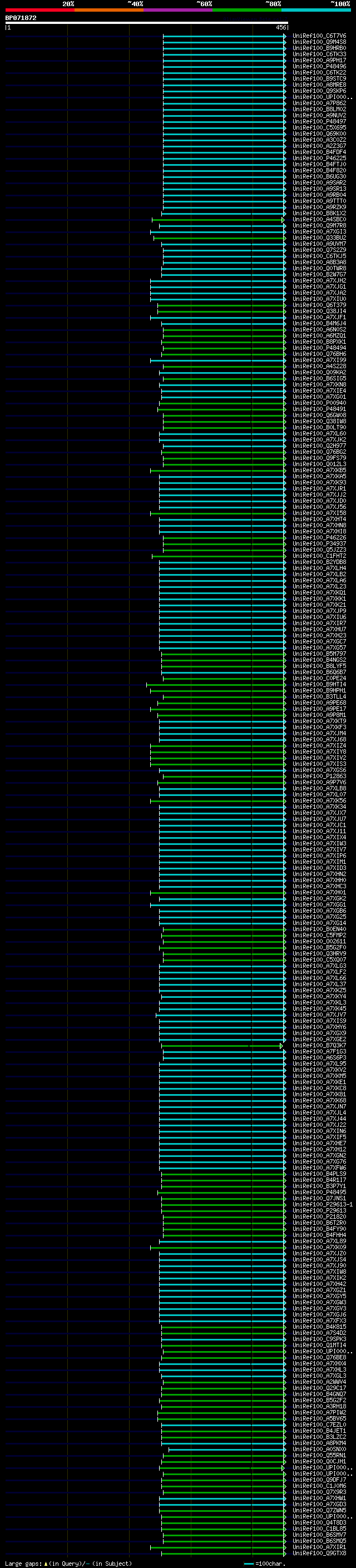The image size is (356, 1568).
Task: Select UniRef100_A7P862 hit
Action: coord(319,103)
